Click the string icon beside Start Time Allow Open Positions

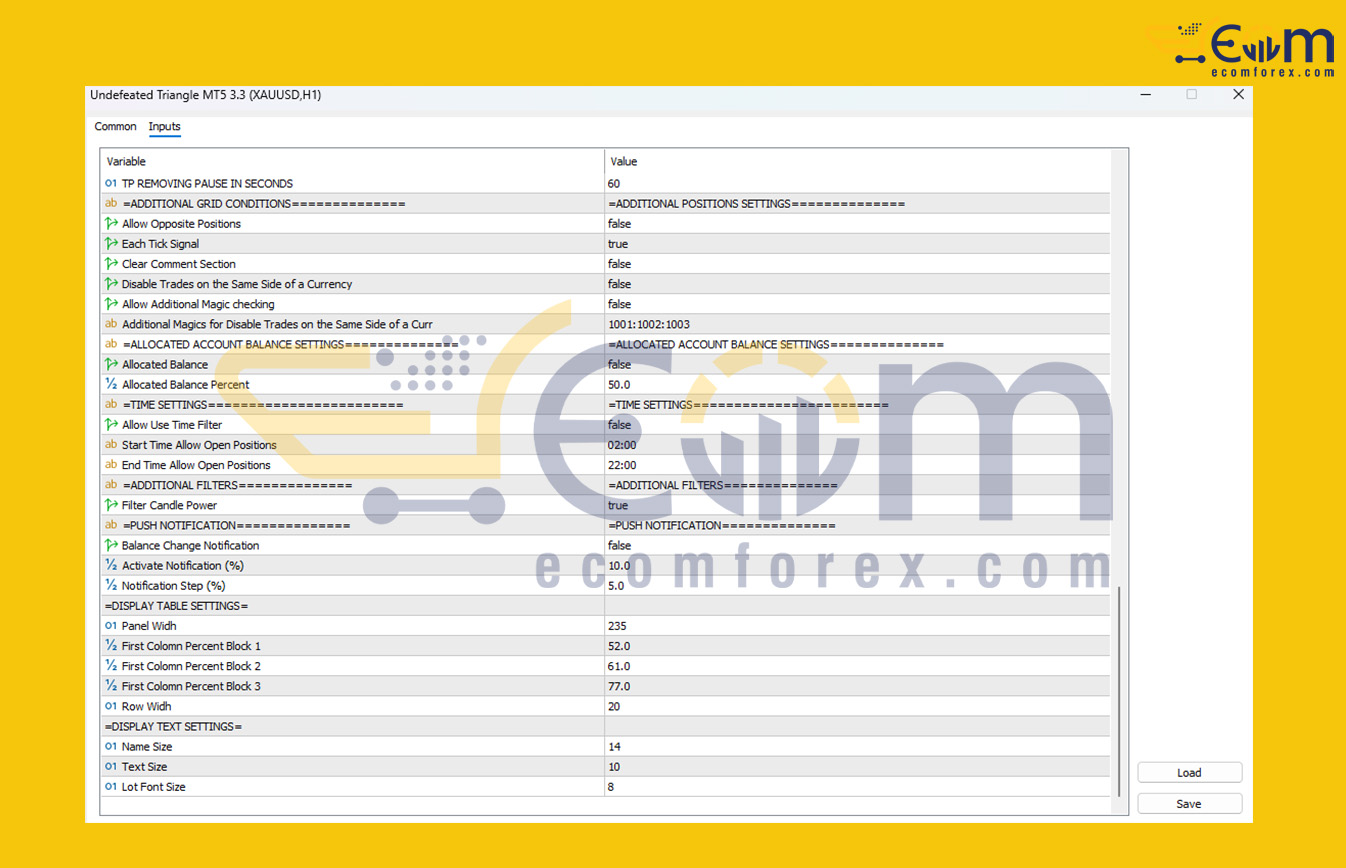111,445
